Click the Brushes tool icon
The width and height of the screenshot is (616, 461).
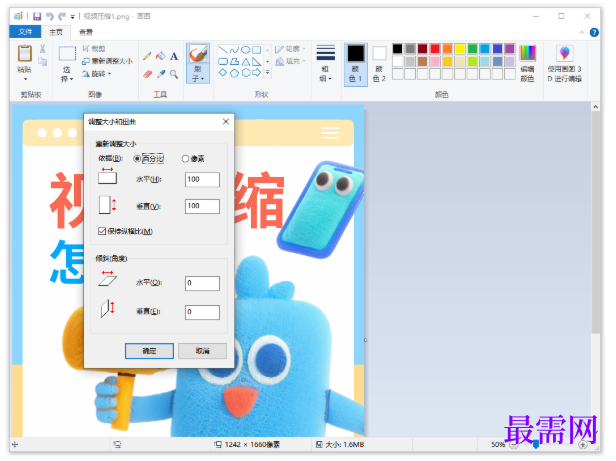198,54
